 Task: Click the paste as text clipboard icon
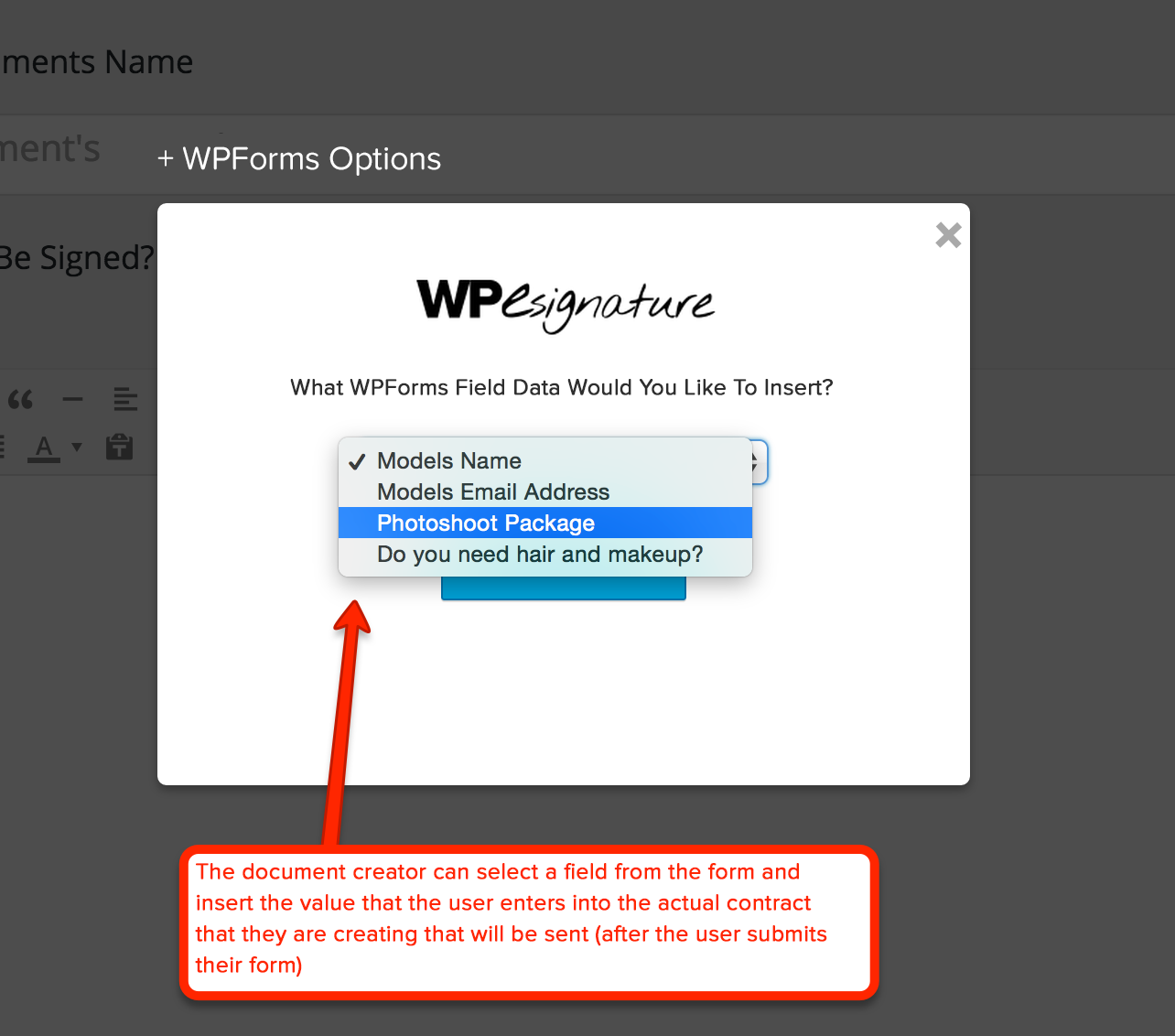(120, 447)
